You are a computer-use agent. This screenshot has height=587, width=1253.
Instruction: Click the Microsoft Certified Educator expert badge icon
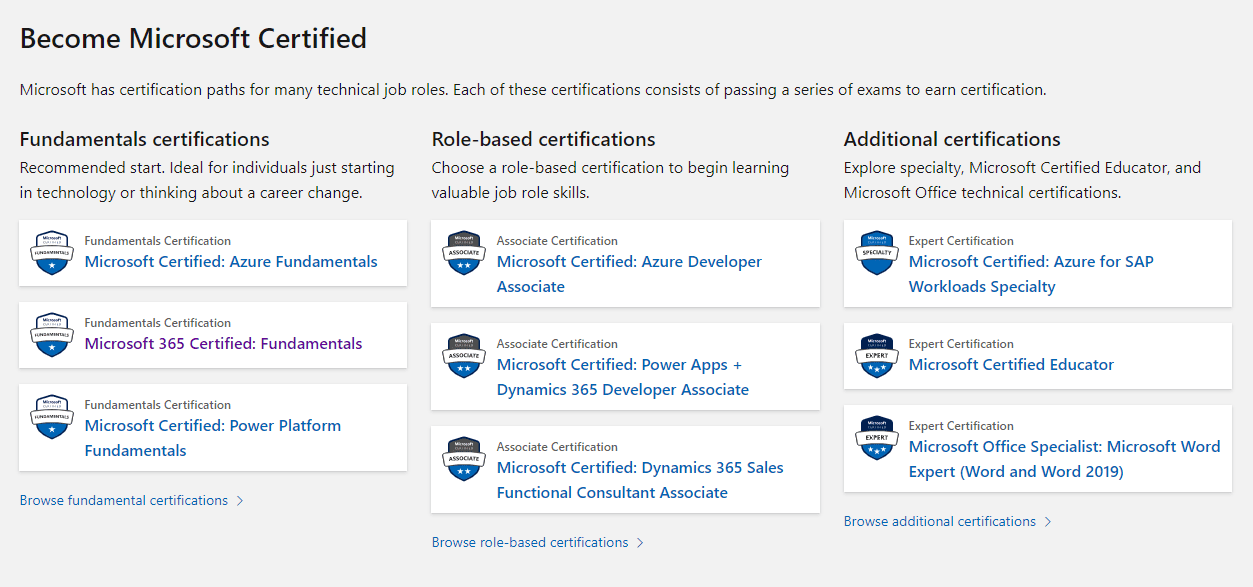(x=876, y=356)
